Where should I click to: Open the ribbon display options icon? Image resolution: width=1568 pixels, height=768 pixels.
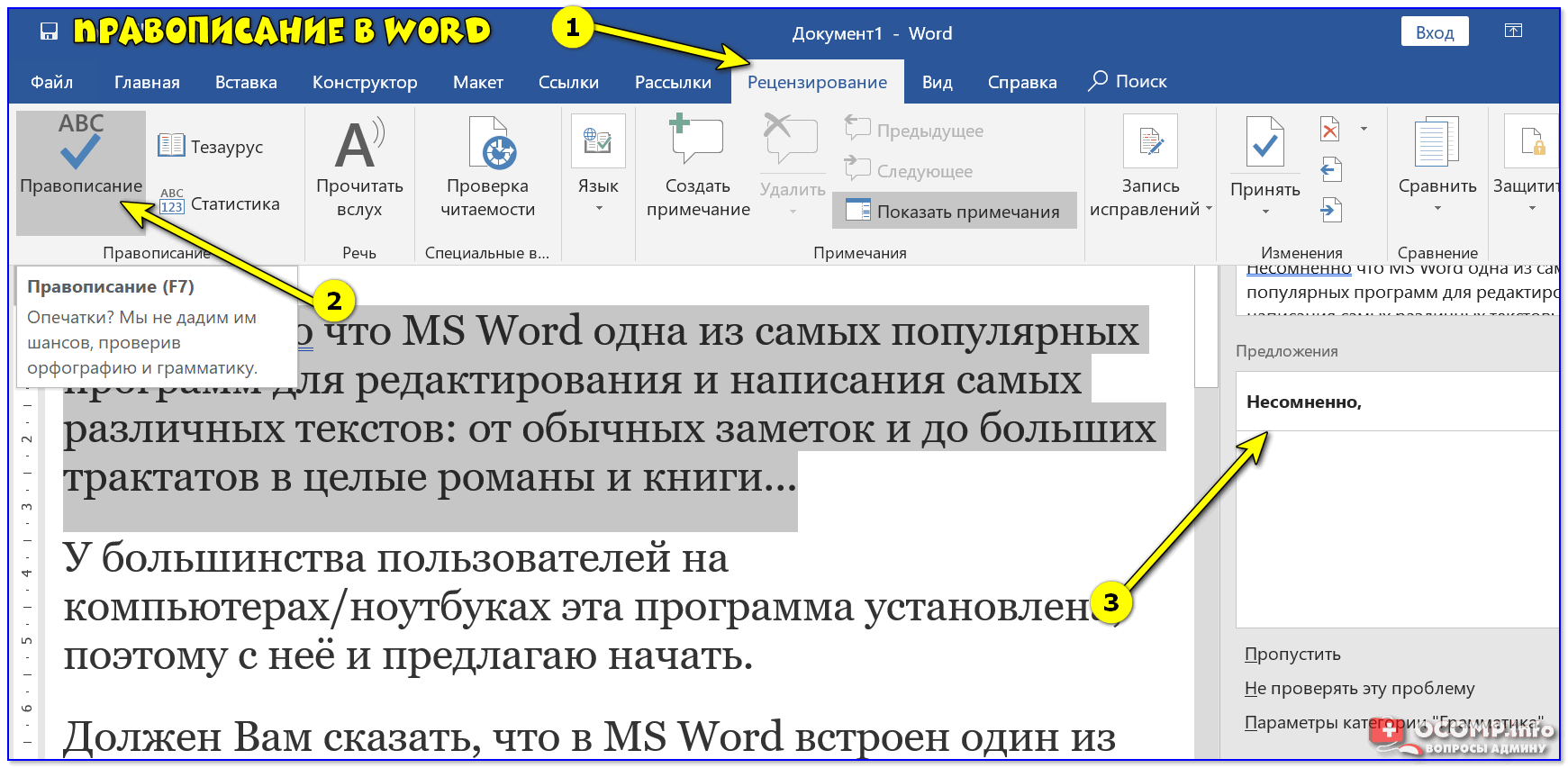coord(1513,32)
